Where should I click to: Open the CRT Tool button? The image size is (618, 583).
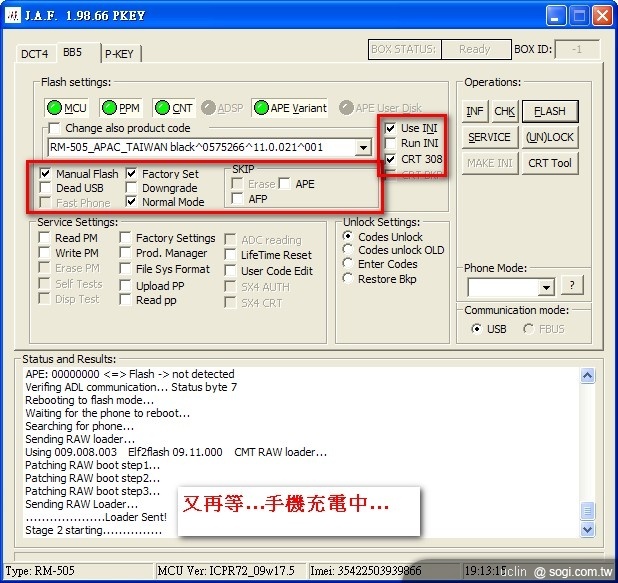point(550,163)
